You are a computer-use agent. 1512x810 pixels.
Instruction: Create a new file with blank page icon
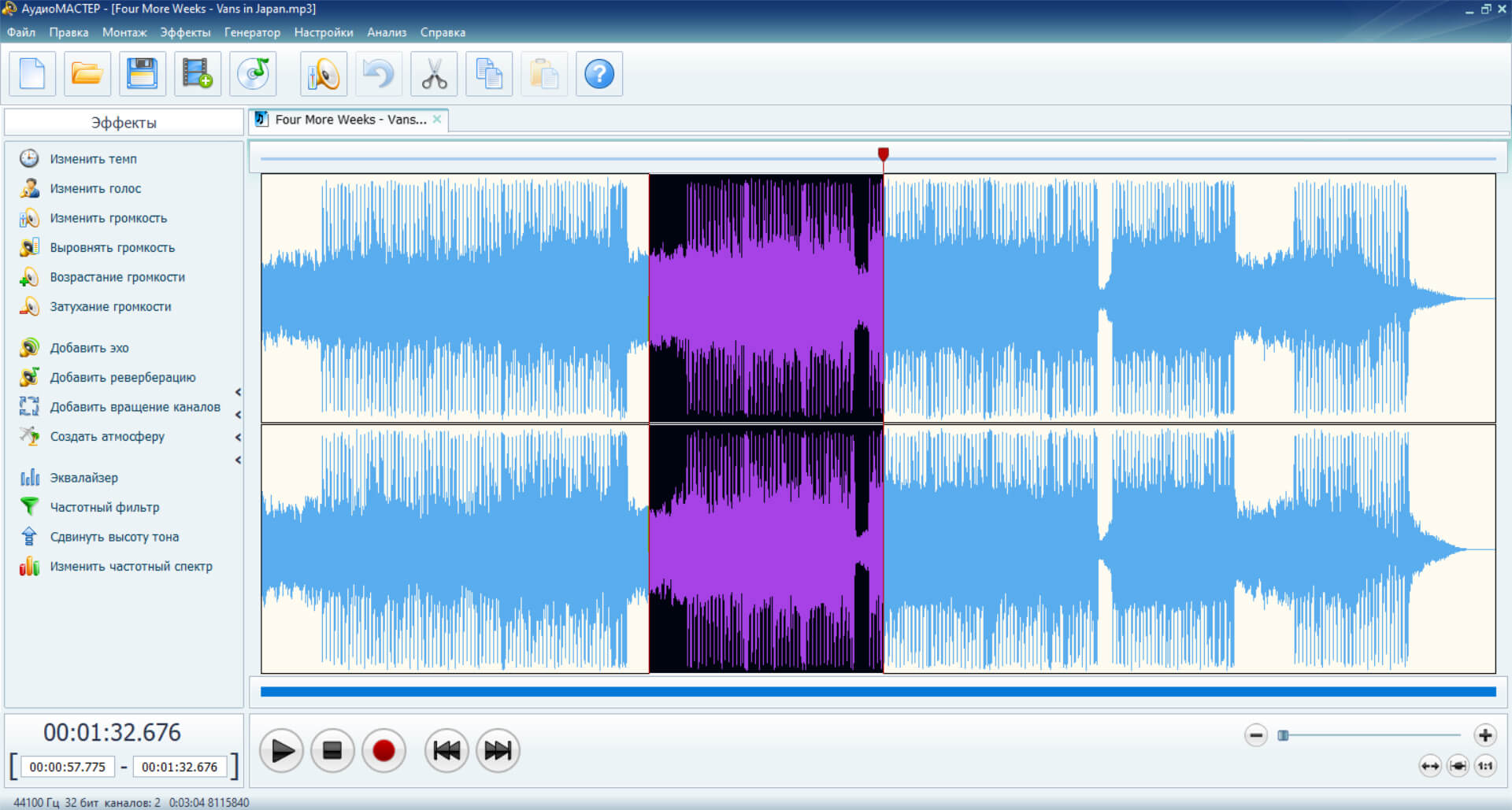[32, 74]
